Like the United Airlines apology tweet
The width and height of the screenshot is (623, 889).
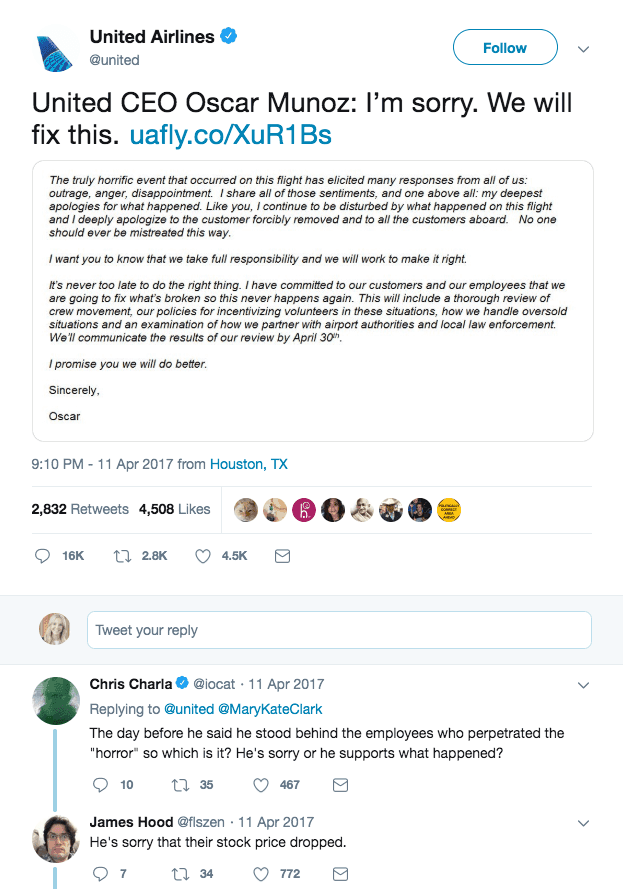point(205,556)
